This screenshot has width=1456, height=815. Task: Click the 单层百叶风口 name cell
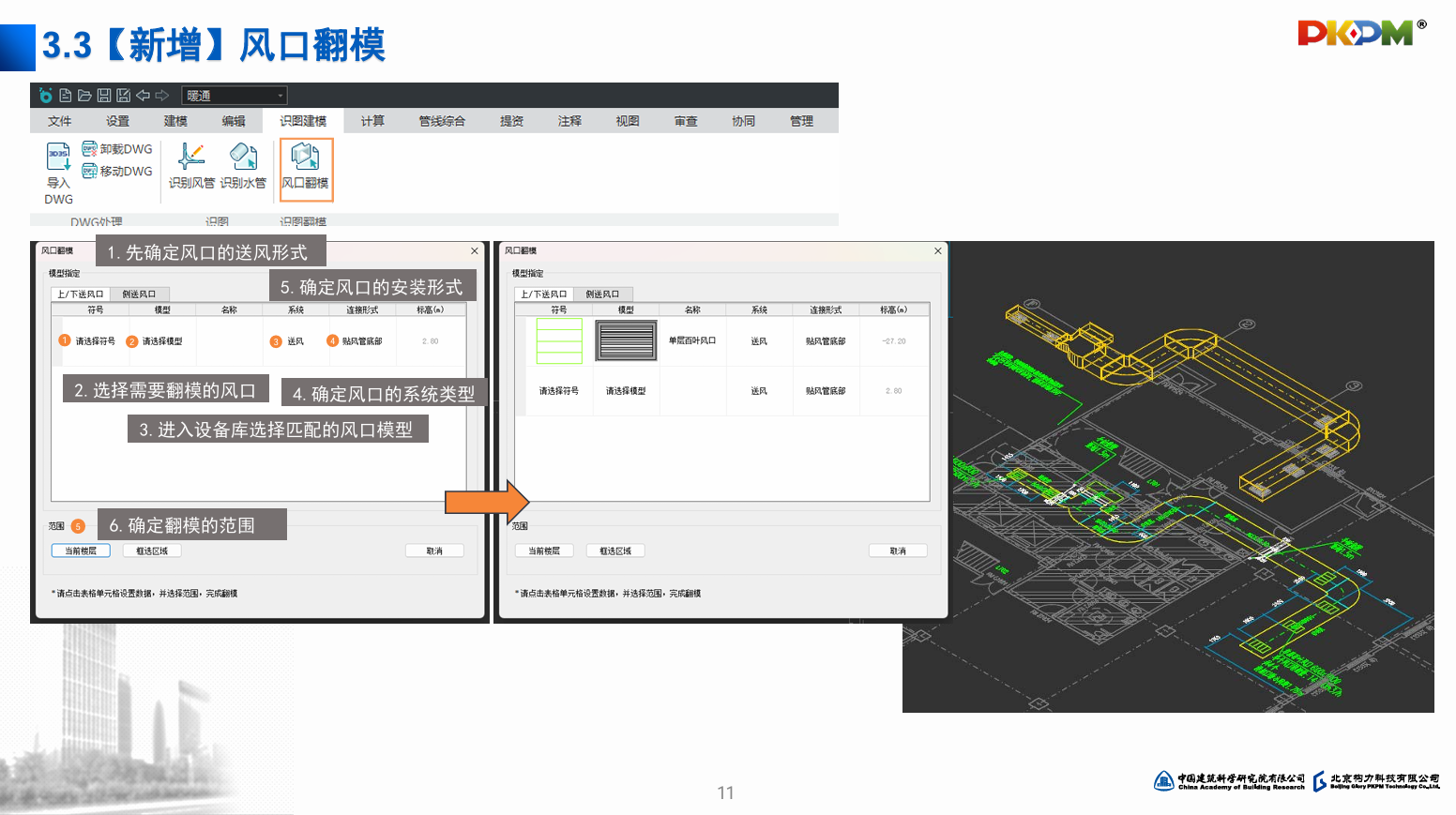[x=692, y=341]
